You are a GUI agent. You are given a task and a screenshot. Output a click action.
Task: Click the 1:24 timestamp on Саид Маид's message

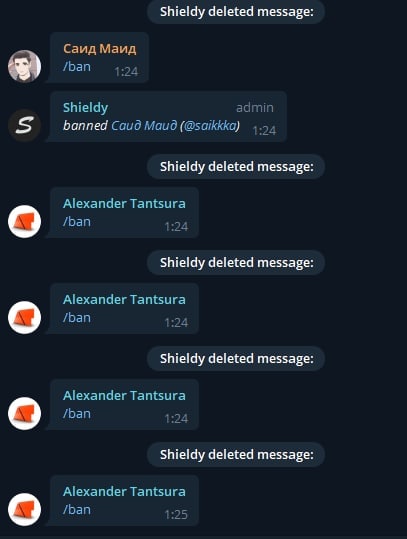coord(126,72)
